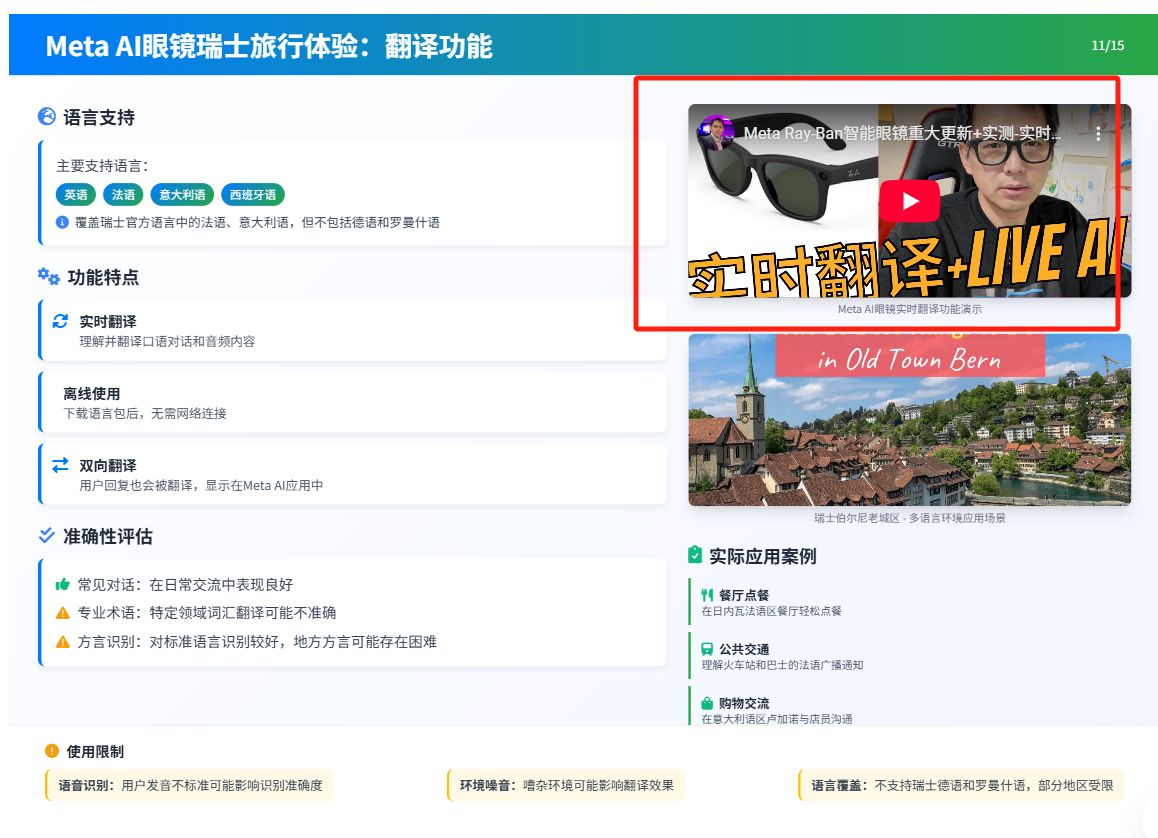1158x838 pixels.
Task: Click the text '用户回复也会被翻译'
Action: click(136, 486)
